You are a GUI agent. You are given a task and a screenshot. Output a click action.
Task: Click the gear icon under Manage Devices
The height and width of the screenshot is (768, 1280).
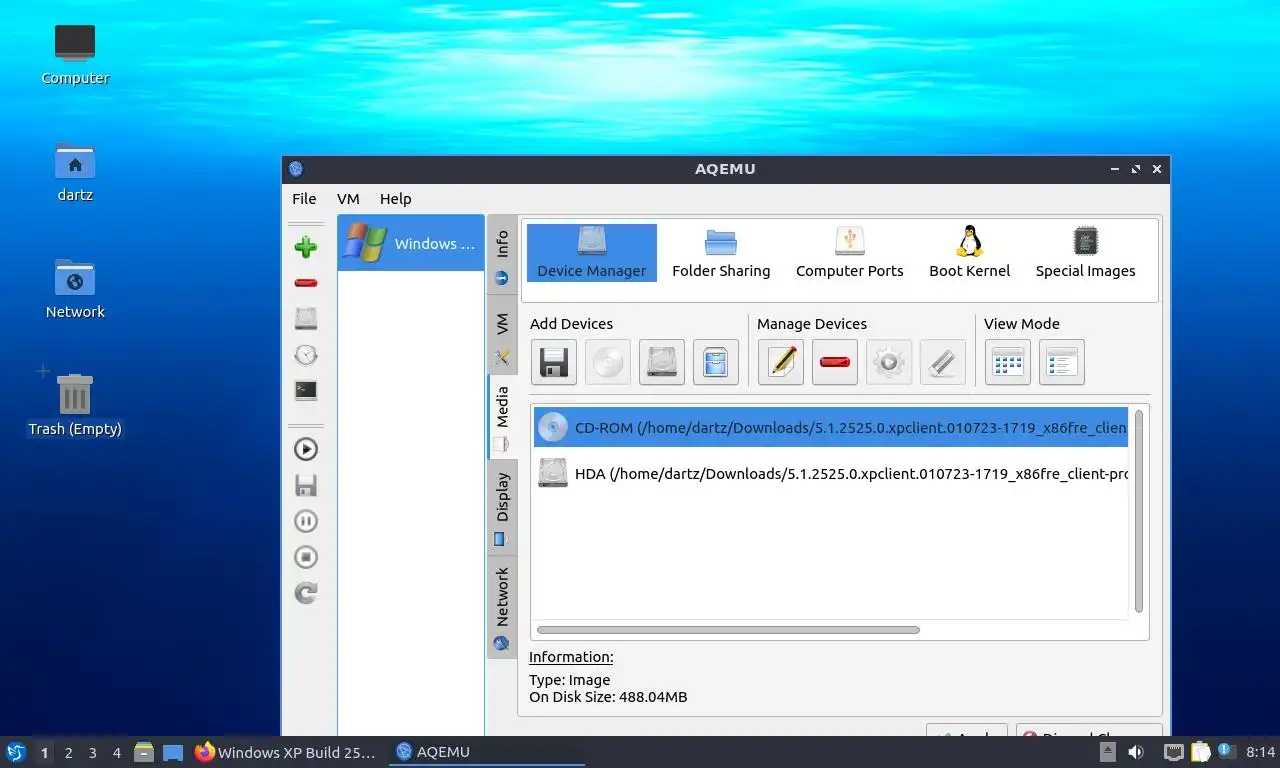point(889,362)
